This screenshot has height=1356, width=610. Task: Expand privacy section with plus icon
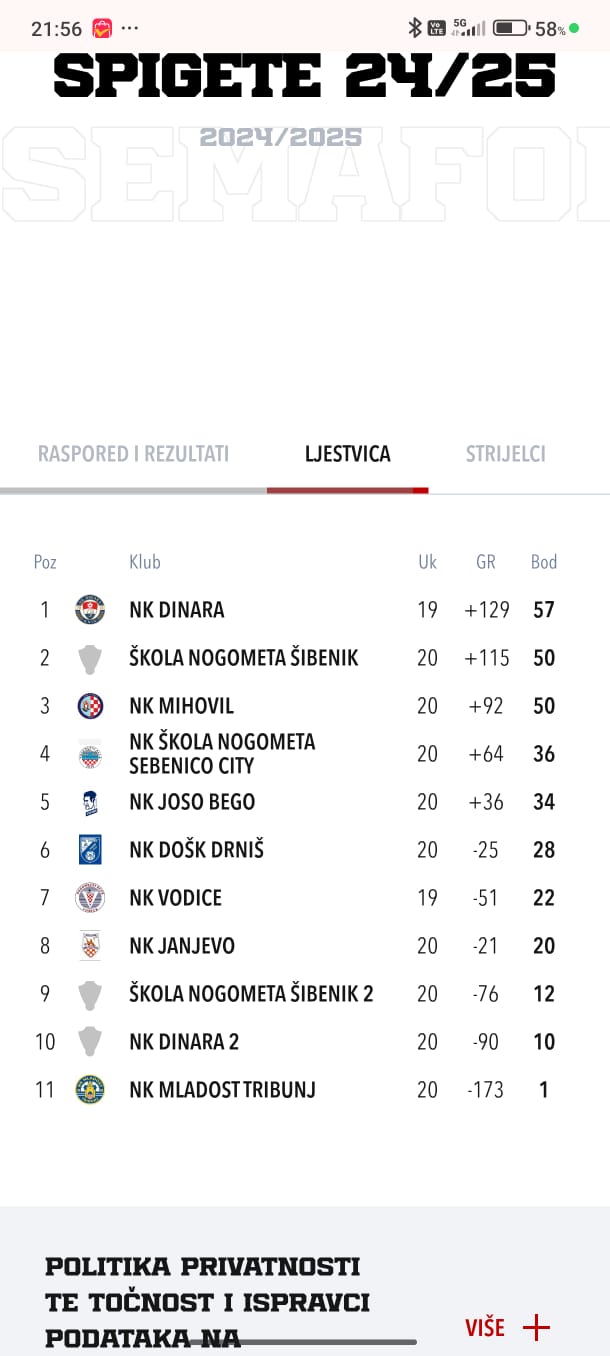537,1328
